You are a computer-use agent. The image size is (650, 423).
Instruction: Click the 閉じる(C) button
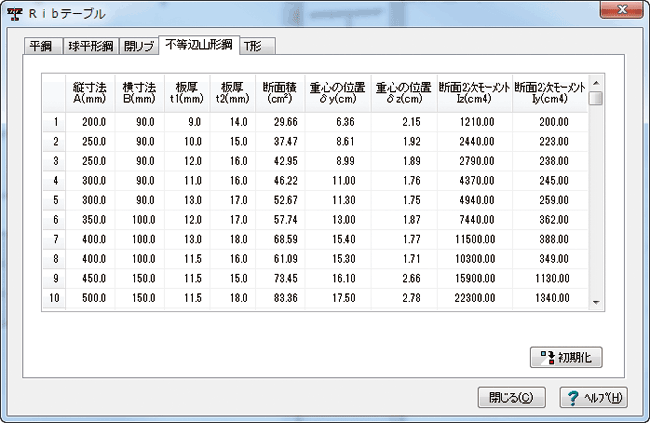[511, 398]
